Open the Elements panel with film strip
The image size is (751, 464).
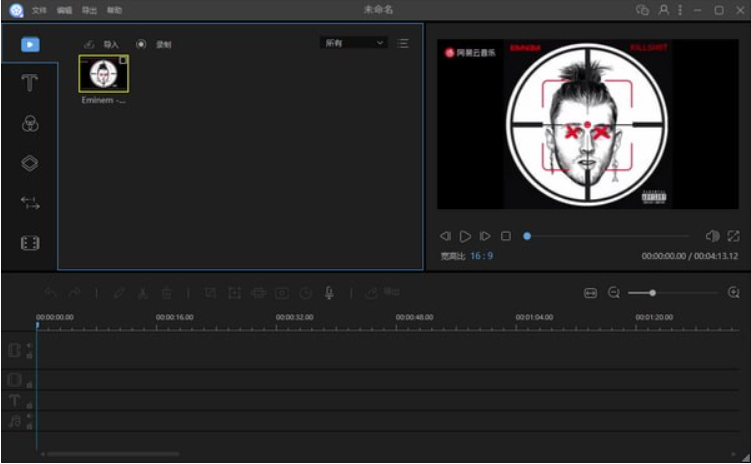point(30,243)
